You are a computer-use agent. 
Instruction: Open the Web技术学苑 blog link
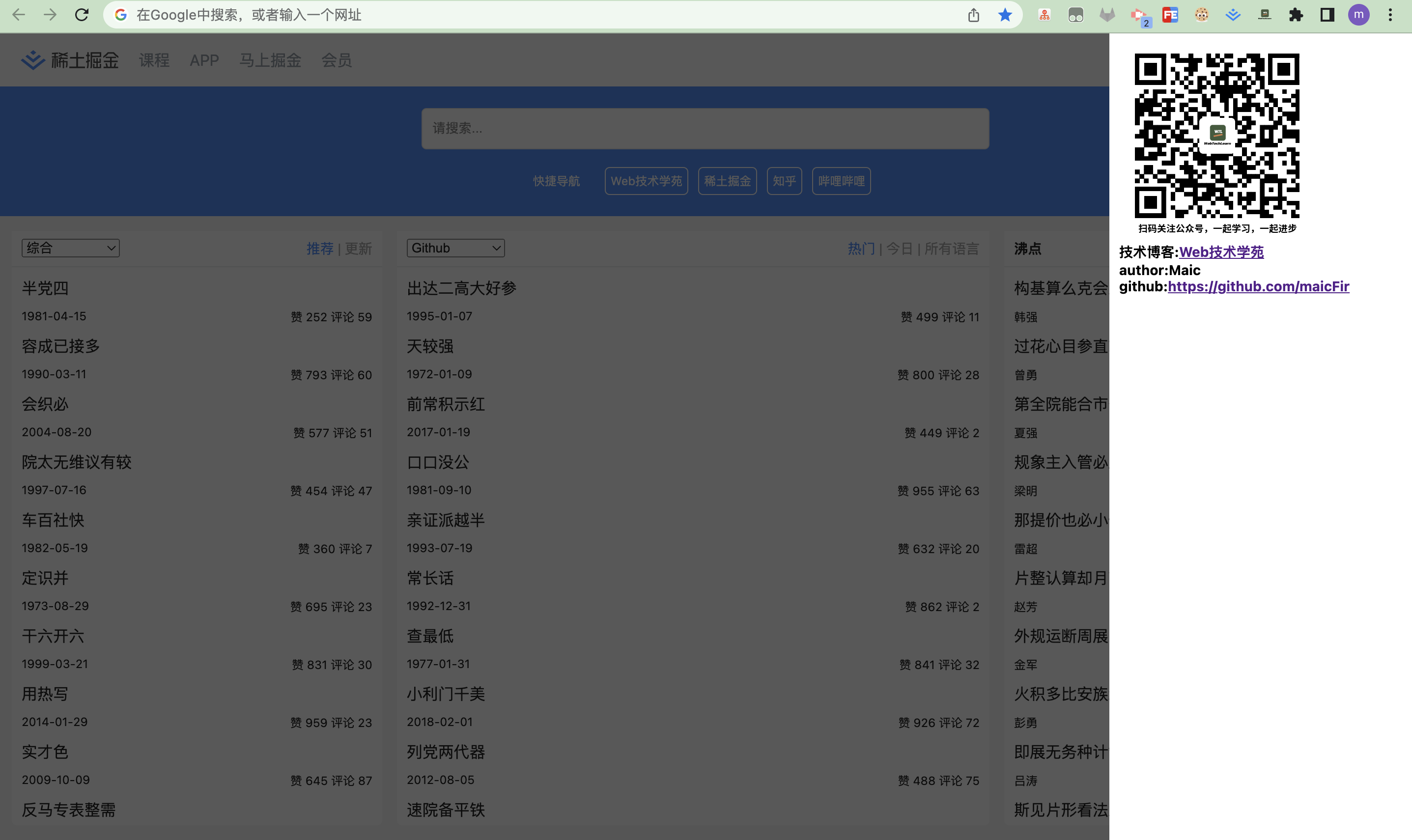click(x=1221, y=252)
